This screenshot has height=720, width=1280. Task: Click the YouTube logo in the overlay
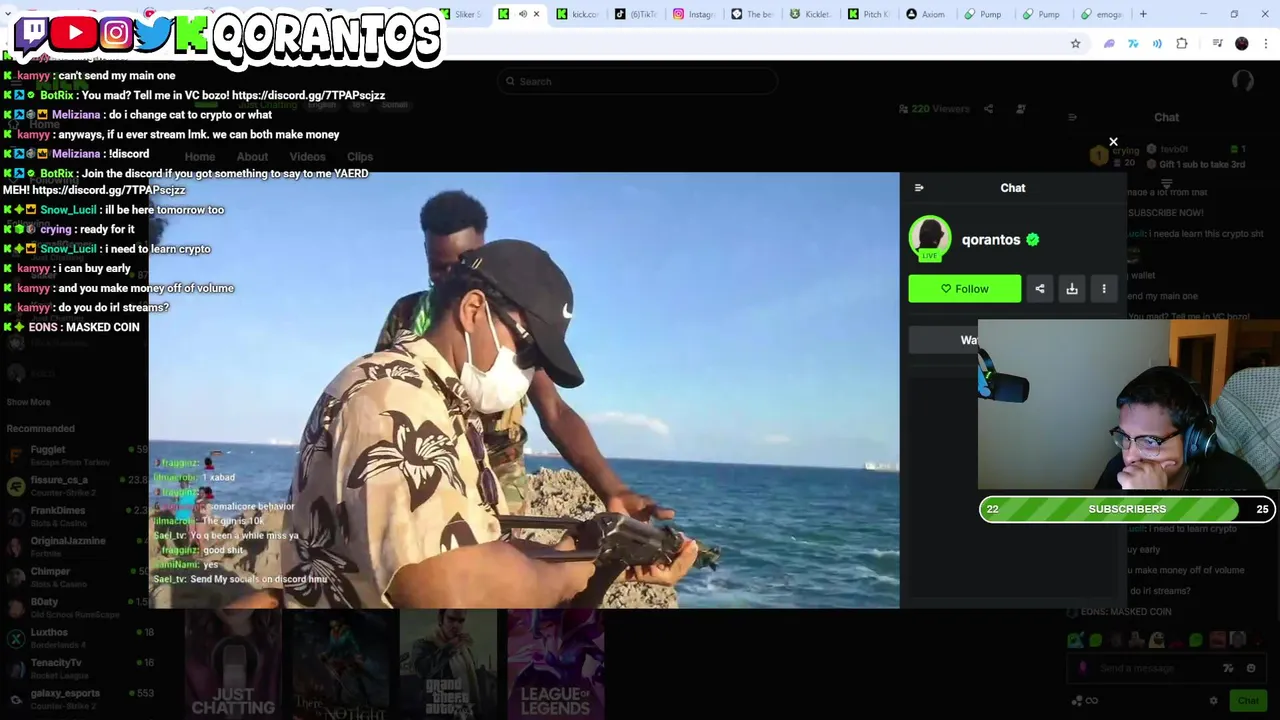point(74,33)
